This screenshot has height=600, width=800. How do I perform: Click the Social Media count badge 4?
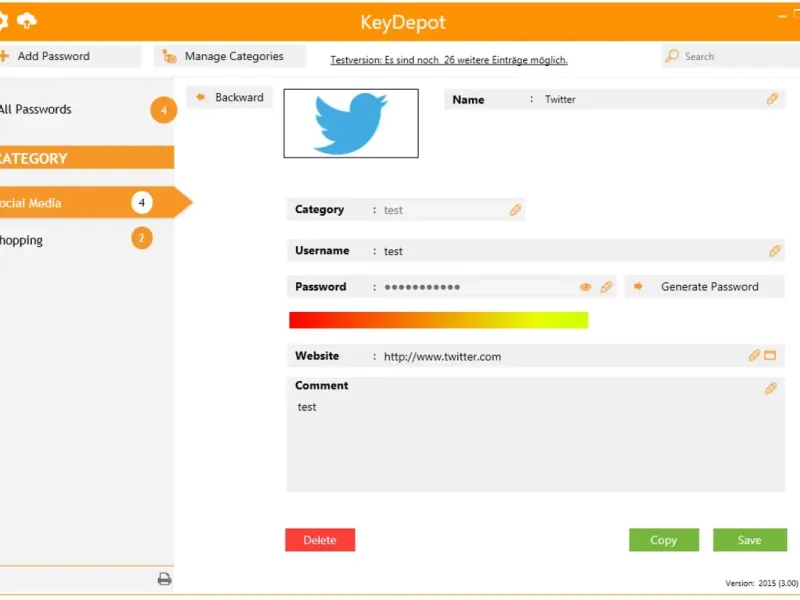(x=142, y=203)
